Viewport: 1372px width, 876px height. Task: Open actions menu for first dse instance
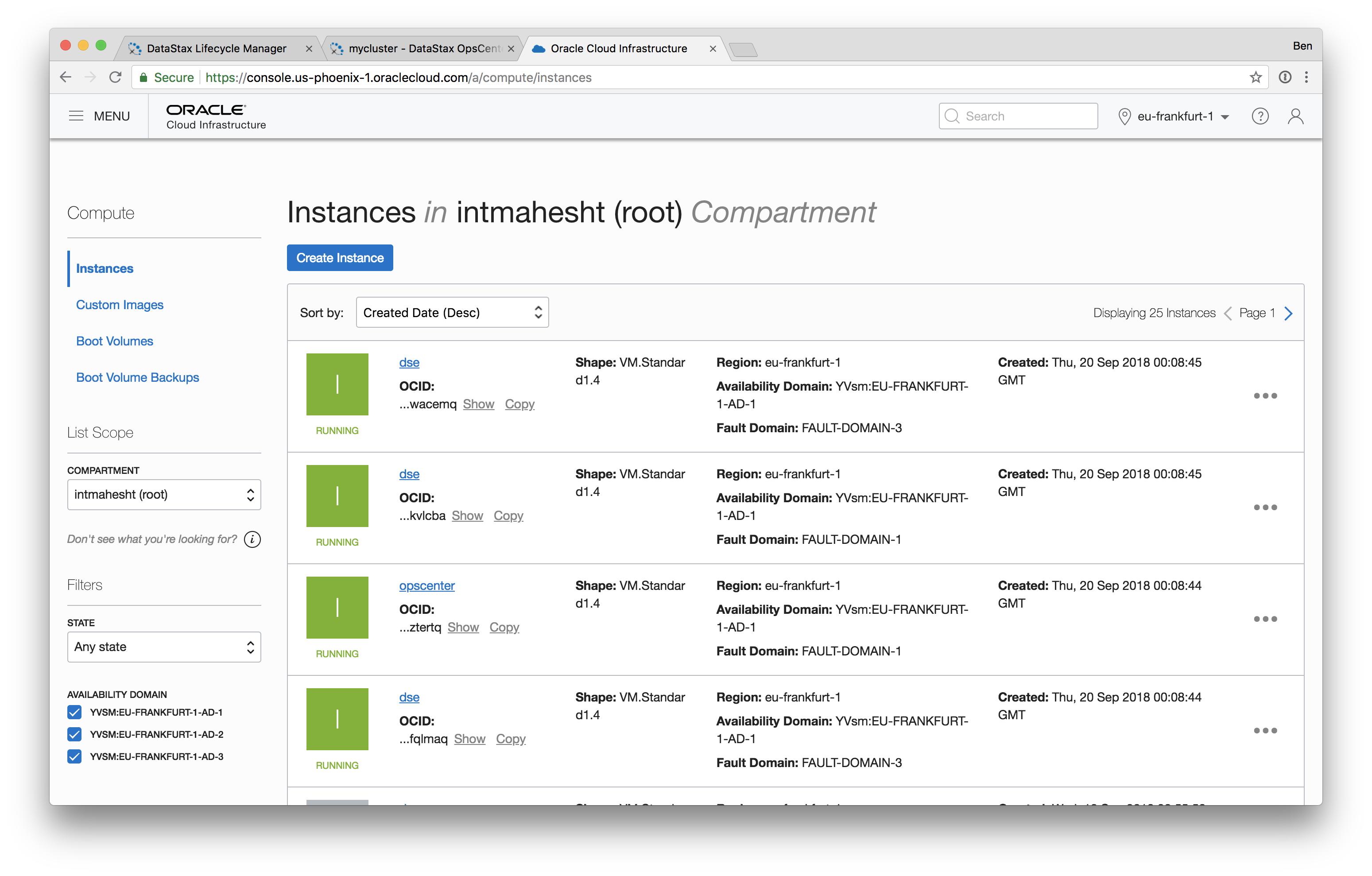click(x=1265, y=395)
